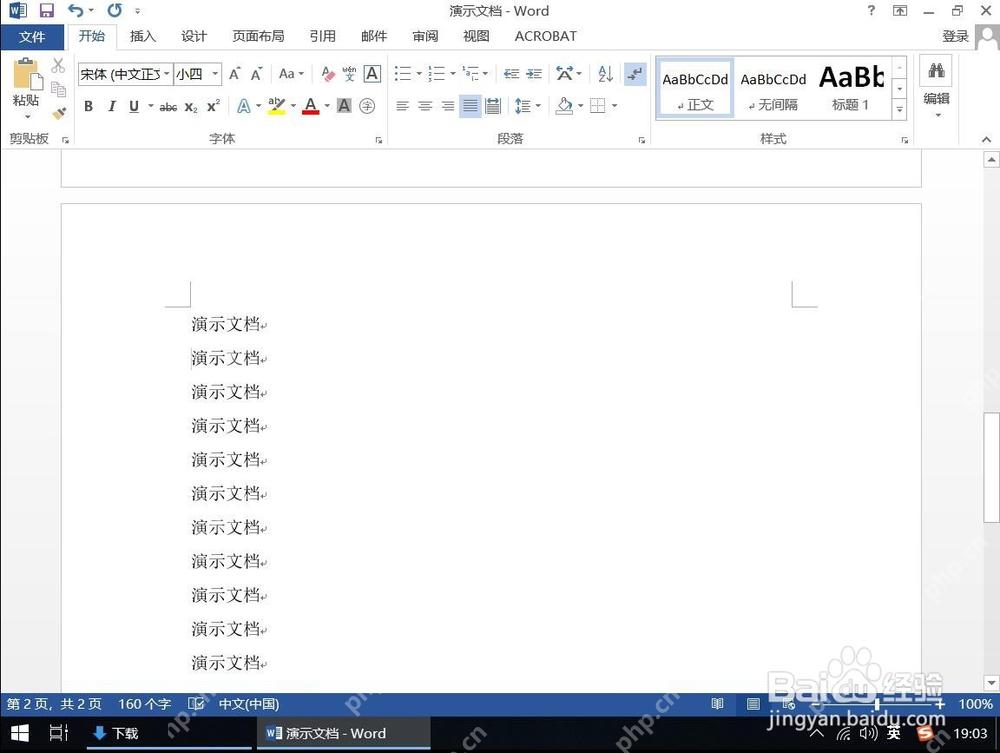Switch to the 插入 tab

[142, 36]
